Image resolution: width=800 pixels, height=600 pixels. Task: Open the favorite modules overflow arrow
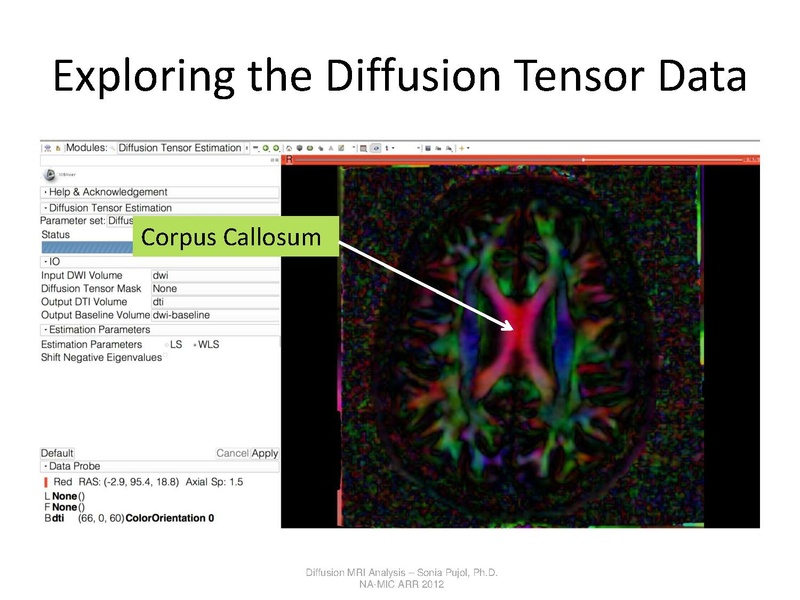(354, 147)
